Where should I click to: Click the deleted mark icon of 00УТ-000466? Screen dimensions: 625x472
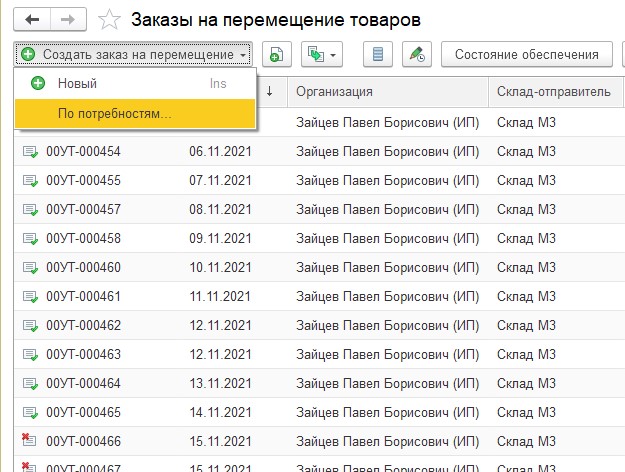tap(30, 440)
